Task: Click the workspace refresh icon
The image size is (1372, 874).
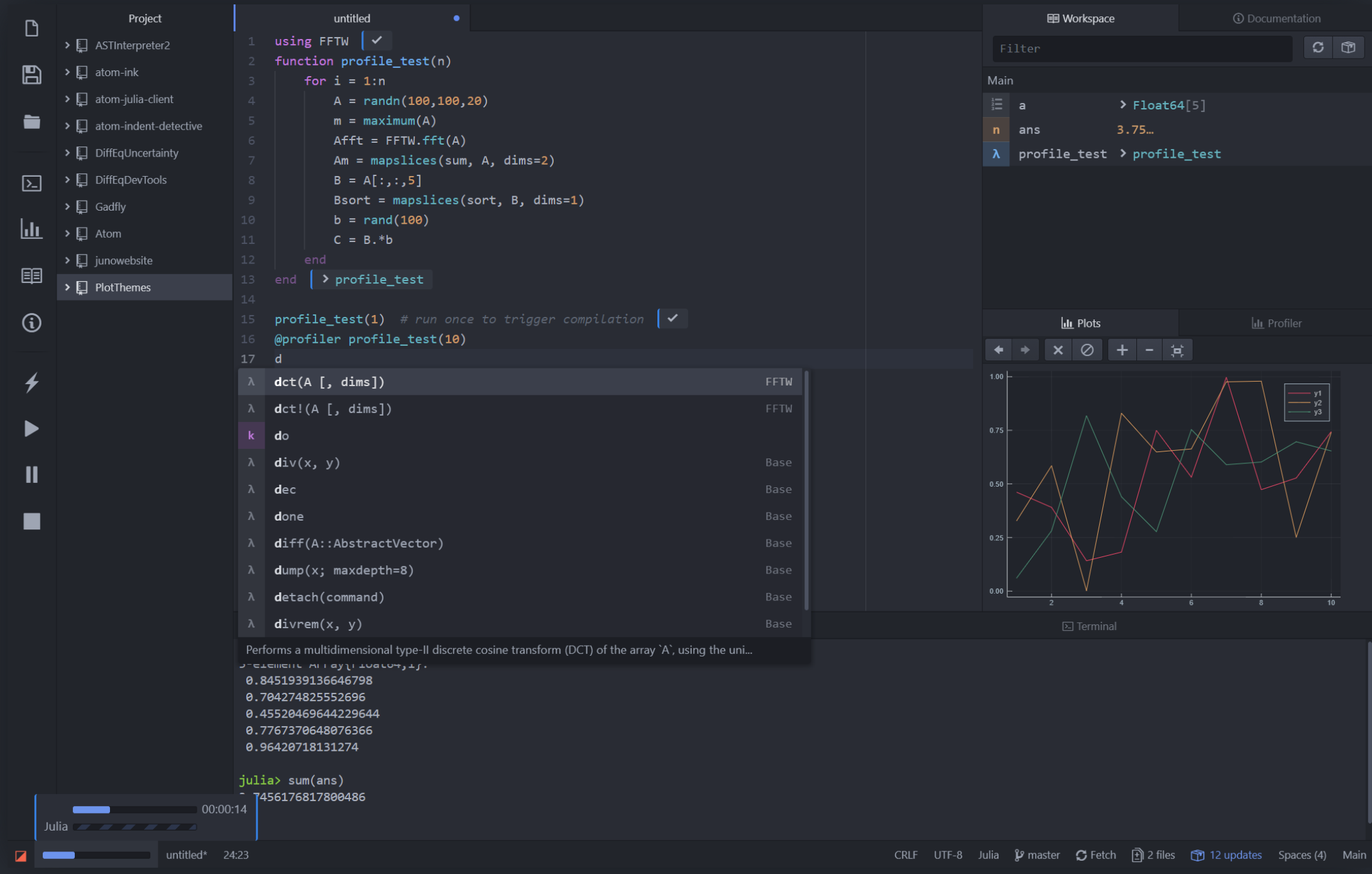Action: pos(1318,48)
